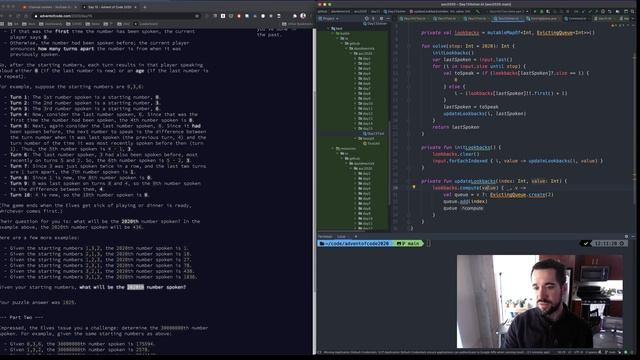Screen dimensions: 640x360
Task: Hide the Project tool window
Action: tap(388, 18)
